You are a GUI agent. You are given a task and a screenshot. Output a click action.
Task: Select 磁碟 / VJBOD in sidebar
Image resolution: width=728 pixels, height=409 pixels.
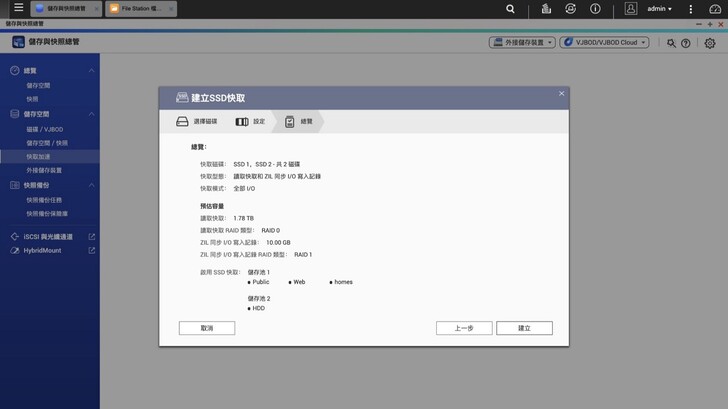tap(45, 129)
